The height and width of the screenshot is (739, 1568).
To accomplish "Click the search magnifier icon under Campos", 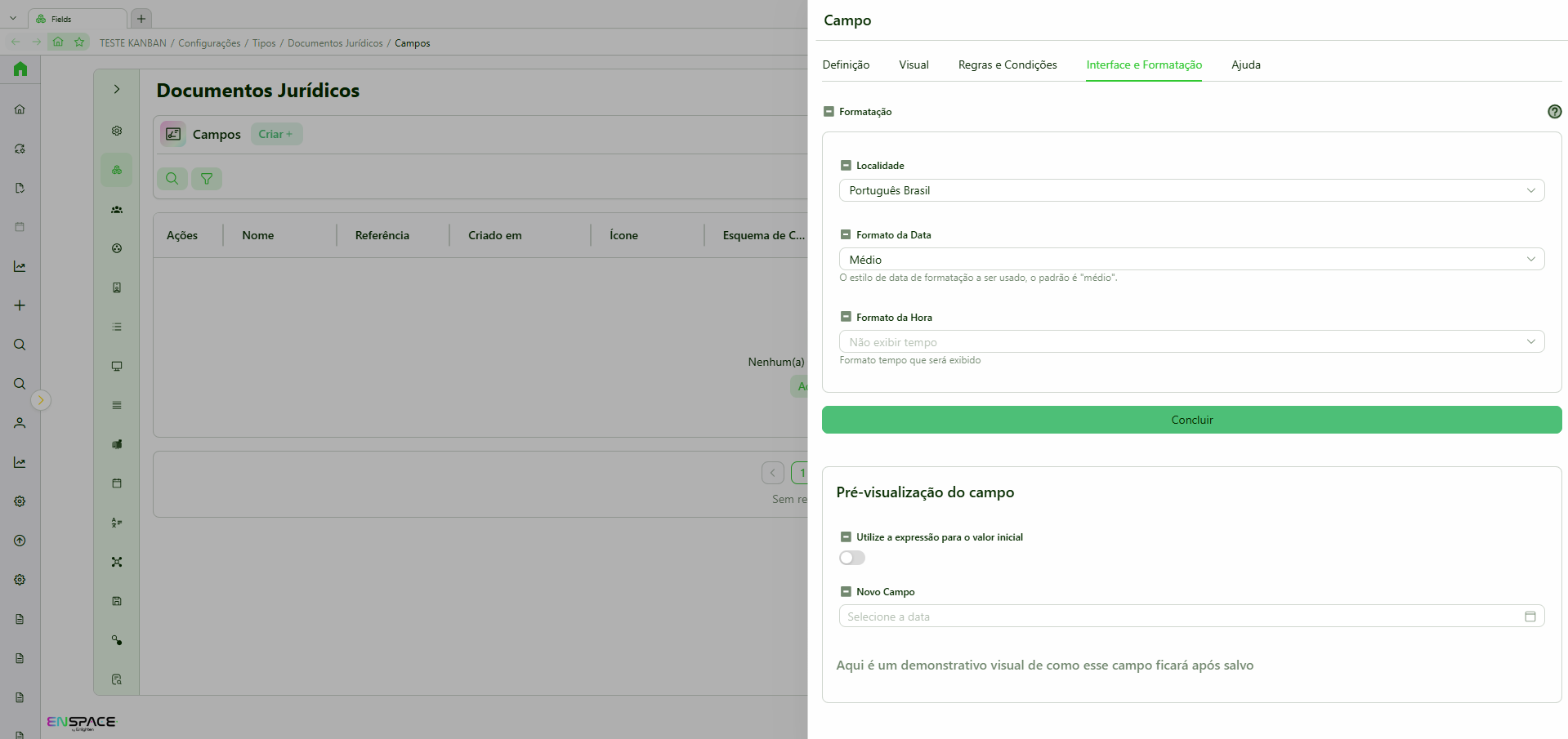I will [x=172, y=179].
